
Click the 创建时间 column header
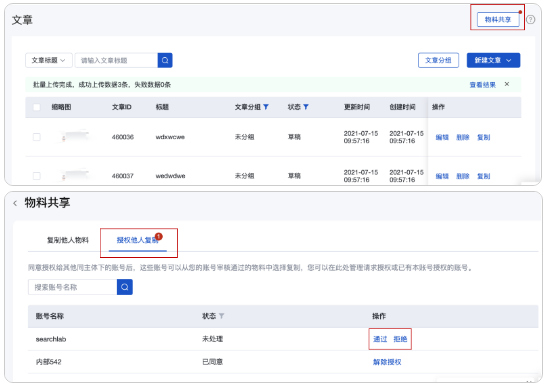click(402, 107)
